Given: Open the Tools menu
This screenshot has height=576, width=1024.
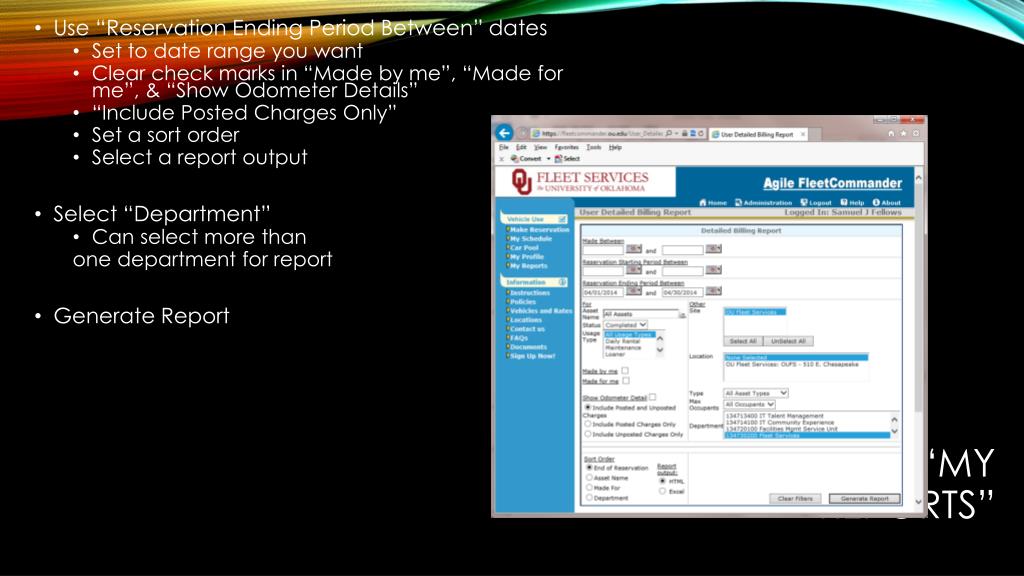Looking at the screenshot, I should (594, 148).
